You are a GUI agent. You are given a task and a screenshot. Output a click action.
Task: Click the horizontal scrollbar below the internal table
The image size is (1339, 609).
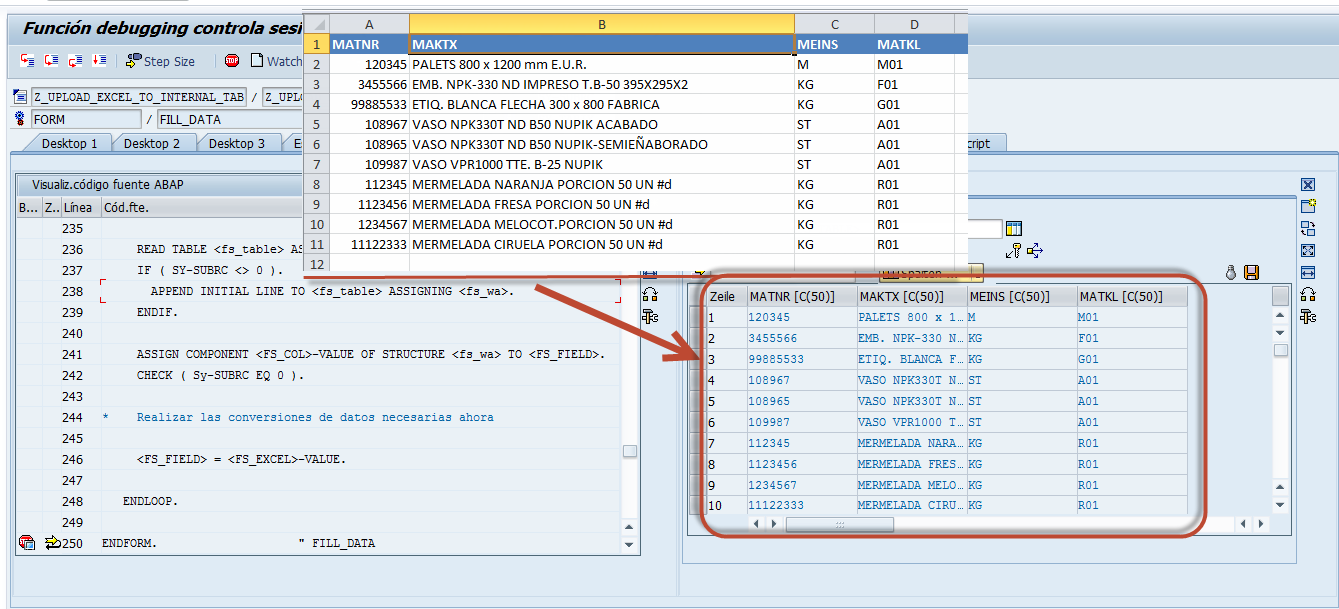click(840, 523)
